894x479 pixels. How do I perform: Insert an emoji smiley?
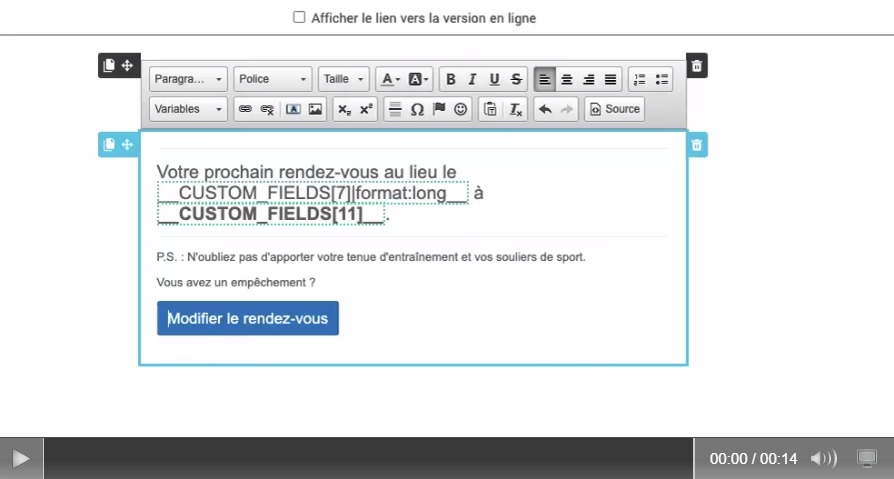[x=461, y=110]
